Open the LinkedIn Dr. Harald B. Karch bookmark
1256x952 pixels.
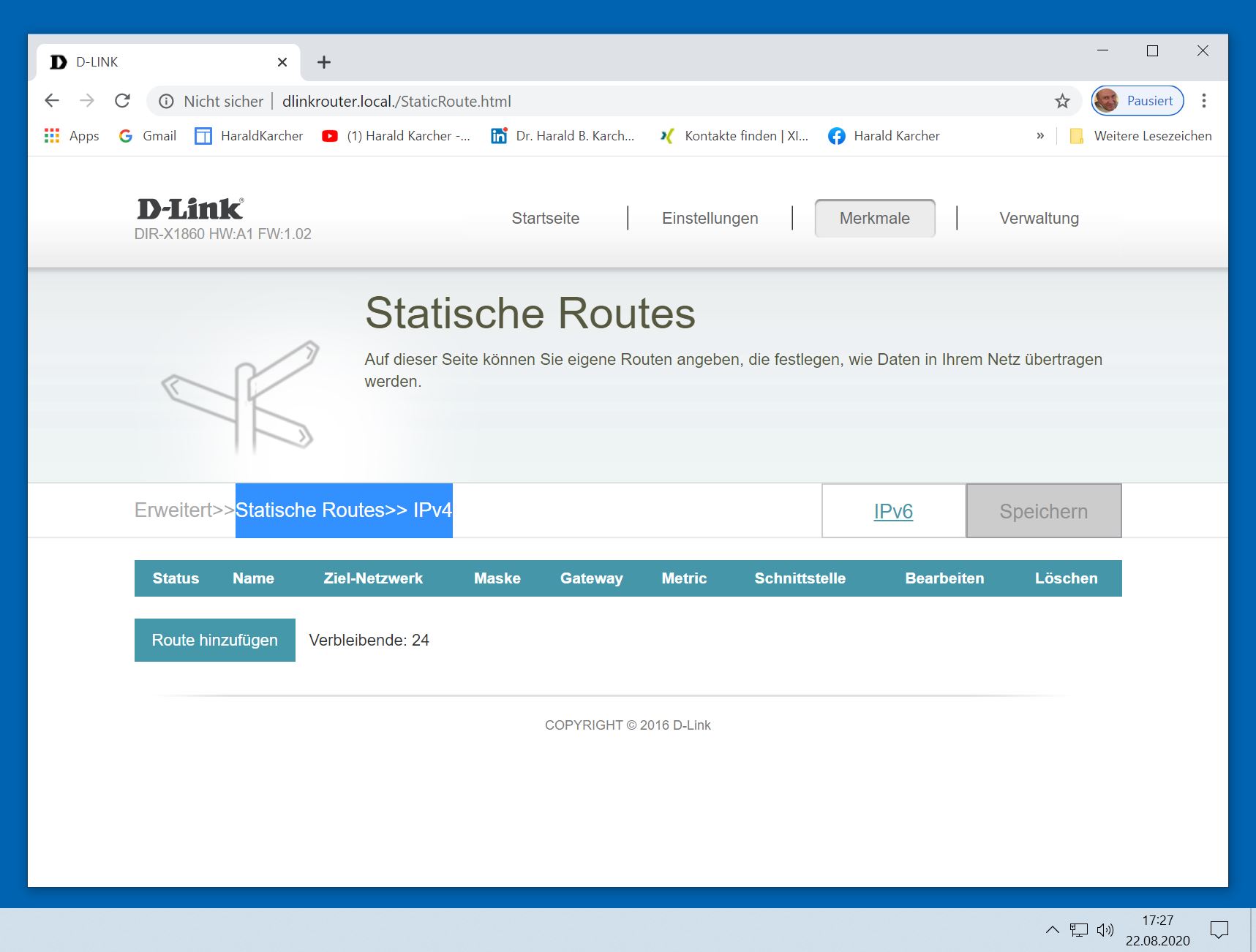[563, 136]
